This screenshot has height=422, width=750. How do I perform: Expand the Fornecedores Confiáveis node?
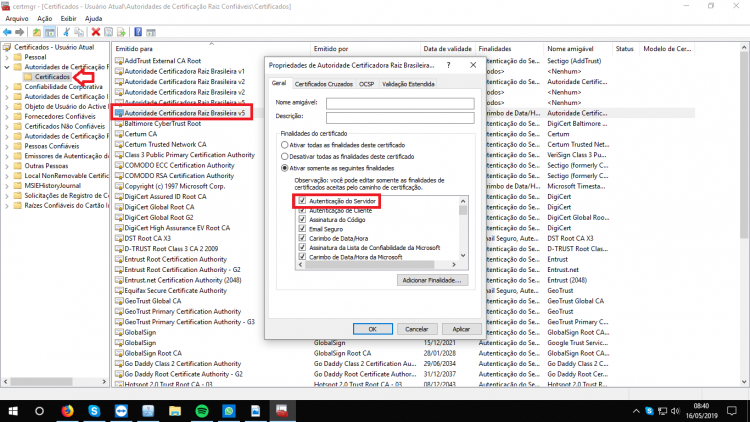pos(7,116)
